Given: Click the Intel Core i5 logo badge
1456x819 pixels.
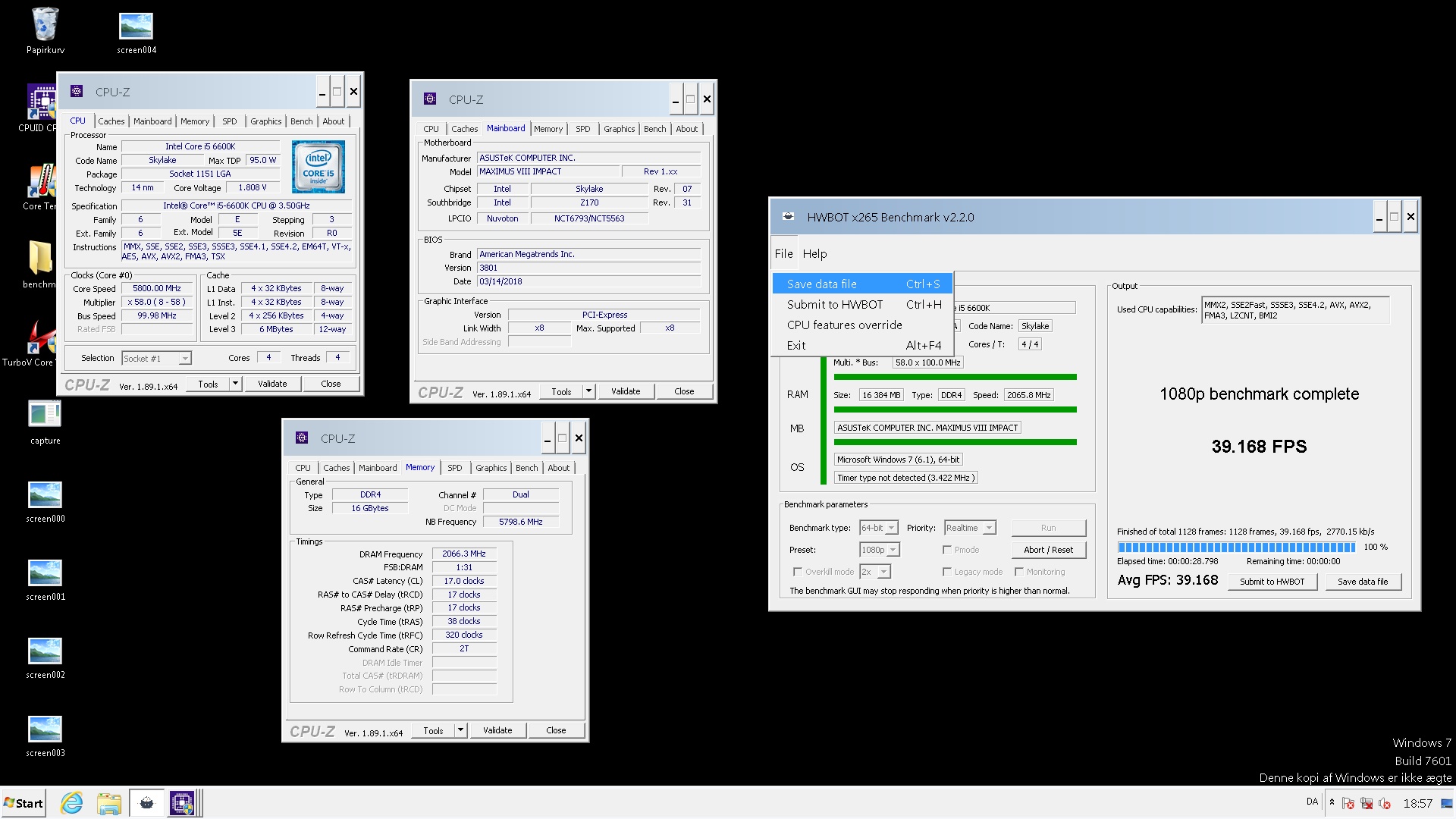Looking at the screenshot, I should pyautogui.click(x=318, y=166).
